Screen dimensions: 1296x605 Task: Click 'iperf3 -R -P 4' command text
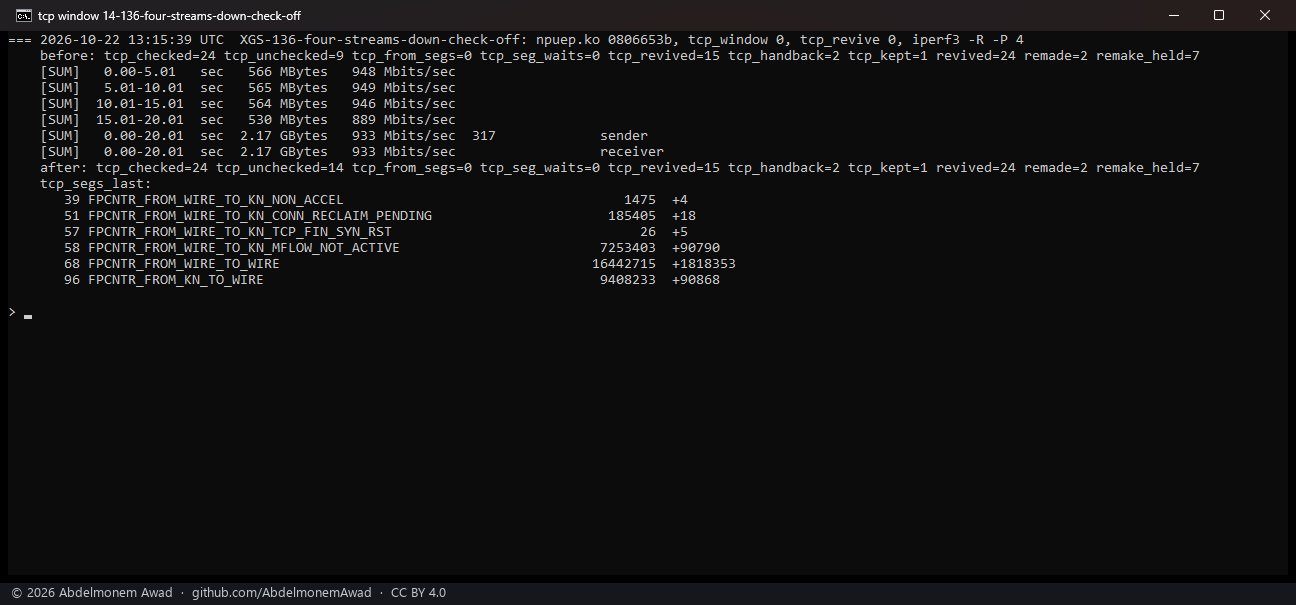tap(968, 40)
